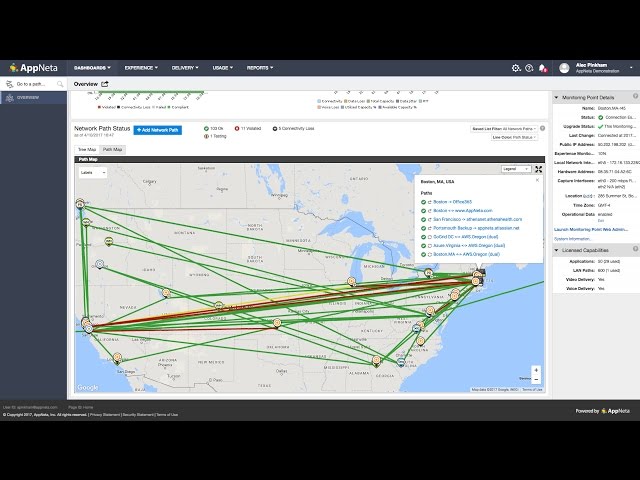
Task: Open the Alec Pinkham account dropdown arrow
Action: [x=631, y=68]
